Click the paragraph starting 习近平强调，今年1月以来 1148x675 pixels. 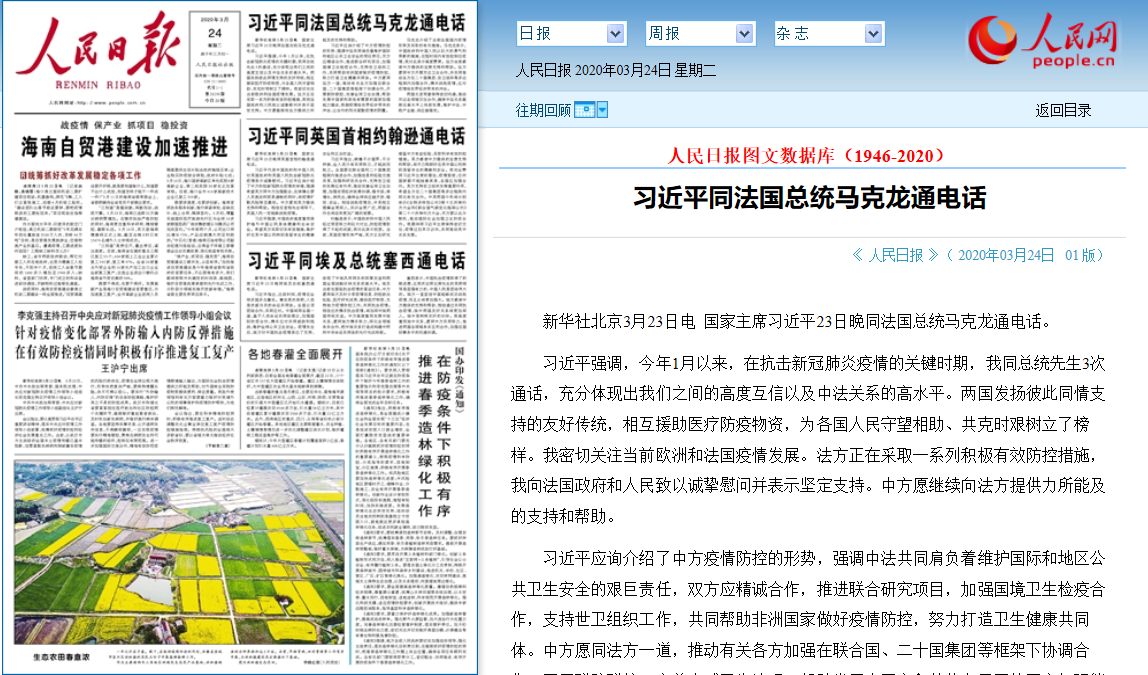(x=808, y=440)
